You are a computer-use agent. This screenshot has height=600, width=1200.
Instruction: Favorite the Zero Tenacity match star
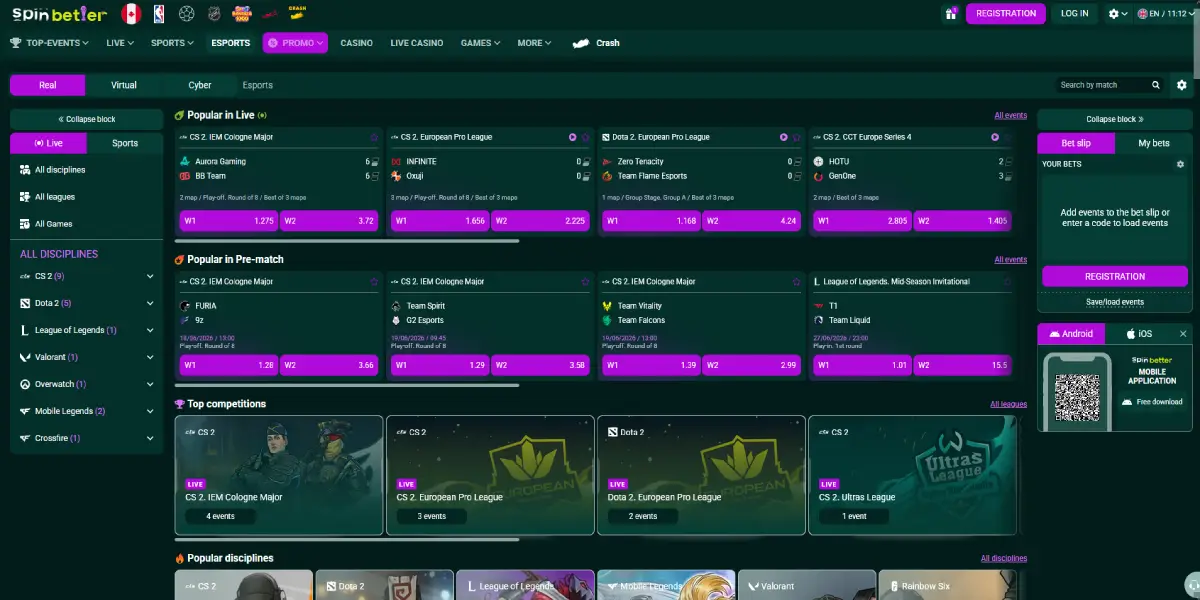797,137
